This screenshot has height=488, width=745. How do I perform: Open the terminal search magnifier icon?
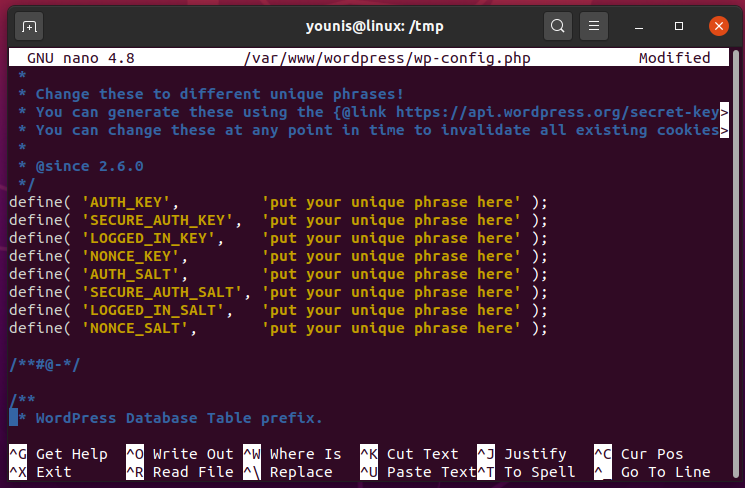[x=558, y=25]
